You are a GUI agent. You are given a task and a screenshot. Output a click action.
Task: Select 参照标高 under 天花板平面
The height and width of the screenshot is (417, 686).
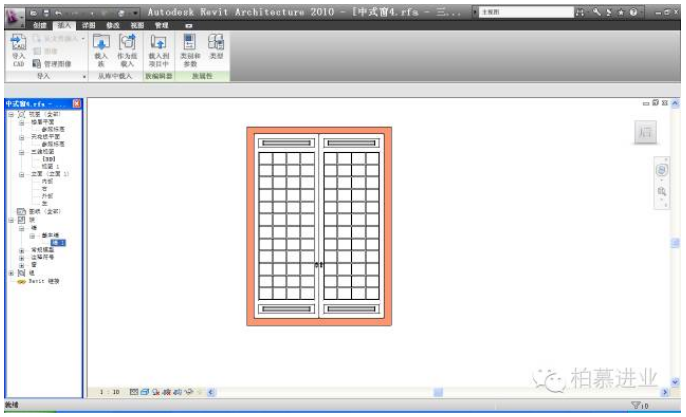click(53, 144)
